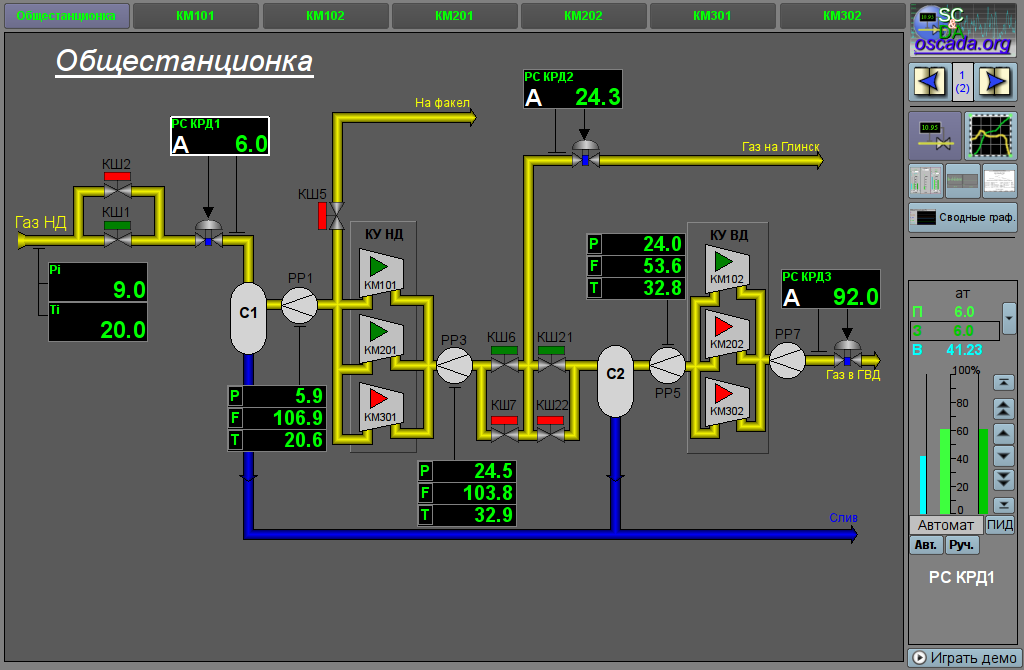Open the trend graphs view icon

[991, 136]
